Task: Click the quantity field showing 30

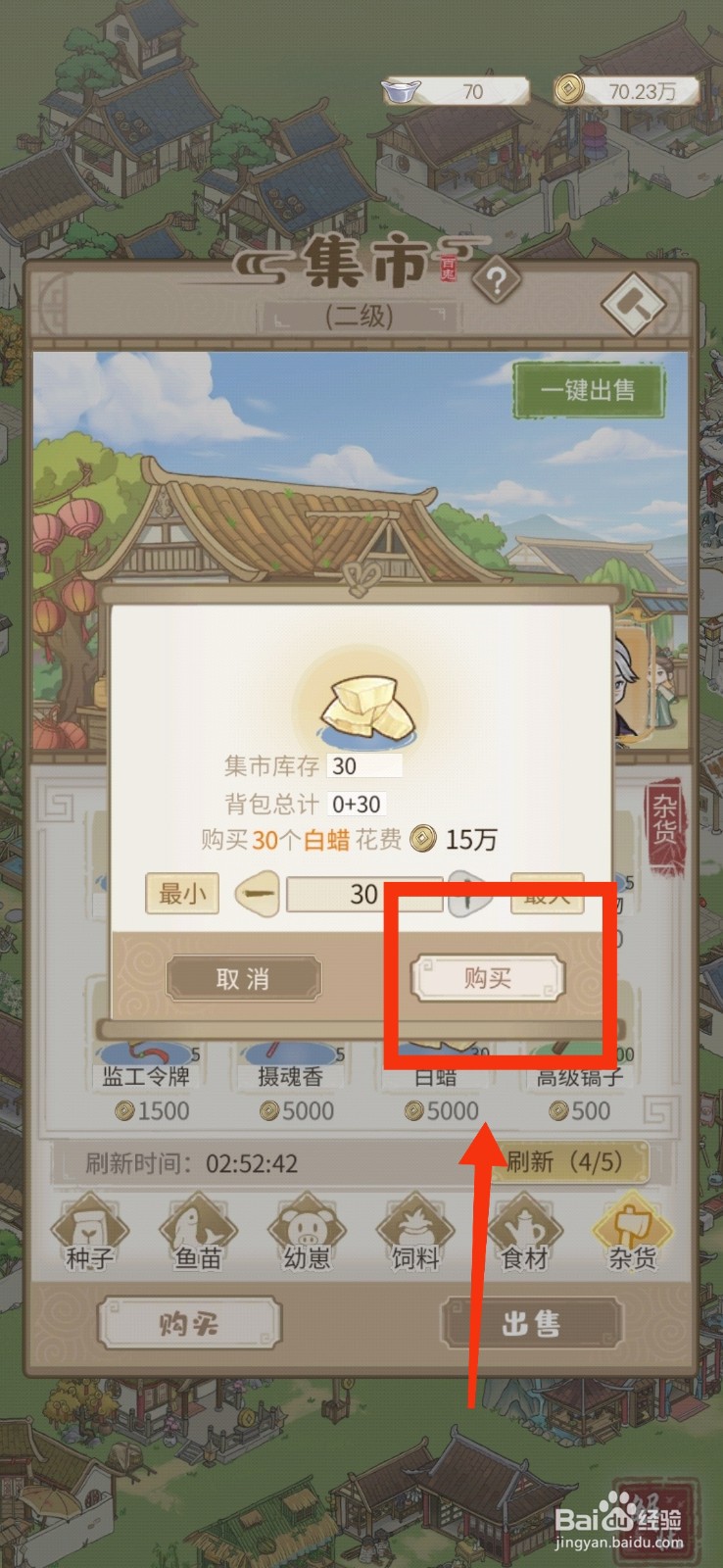Action: 364,894
